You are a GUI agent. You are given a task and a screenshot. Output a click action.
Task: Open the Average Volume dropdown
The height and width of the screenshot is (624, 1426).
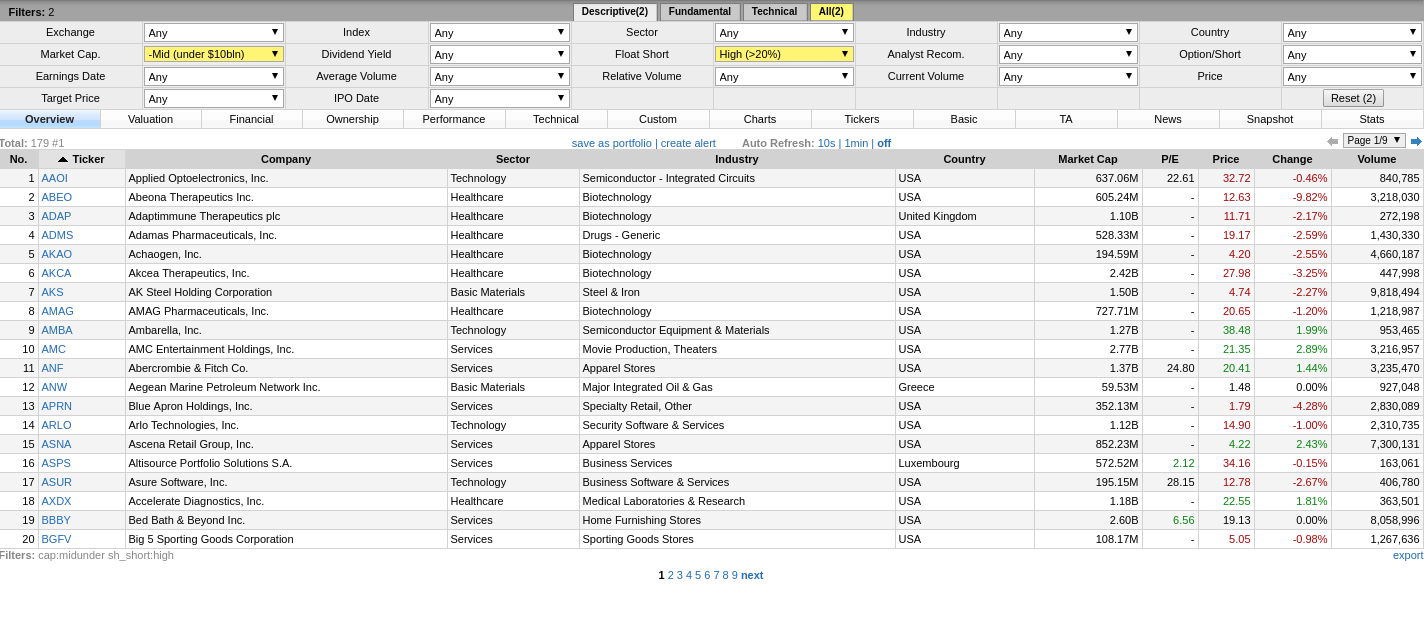click(x=500, y=76)
